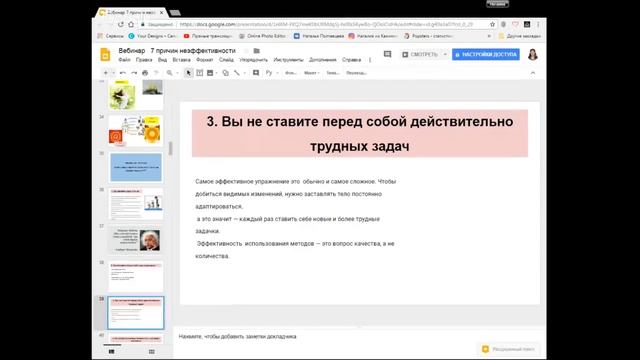Open the Инструменты menu

(288, 60)
